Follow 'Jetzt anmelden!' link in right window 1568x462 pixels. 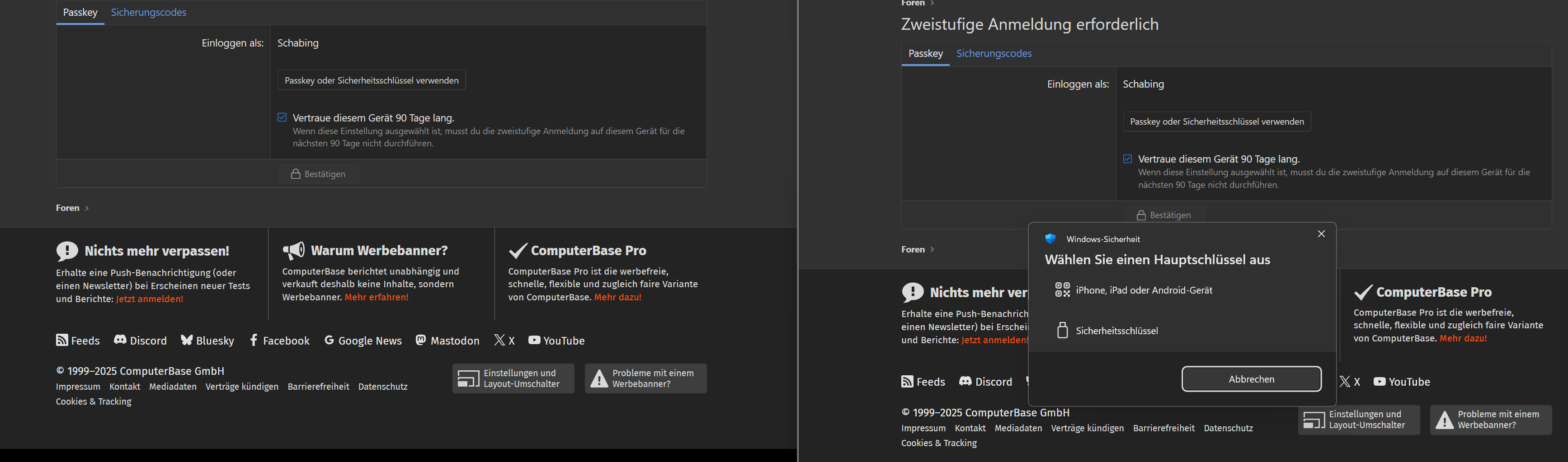pos(995,341)
